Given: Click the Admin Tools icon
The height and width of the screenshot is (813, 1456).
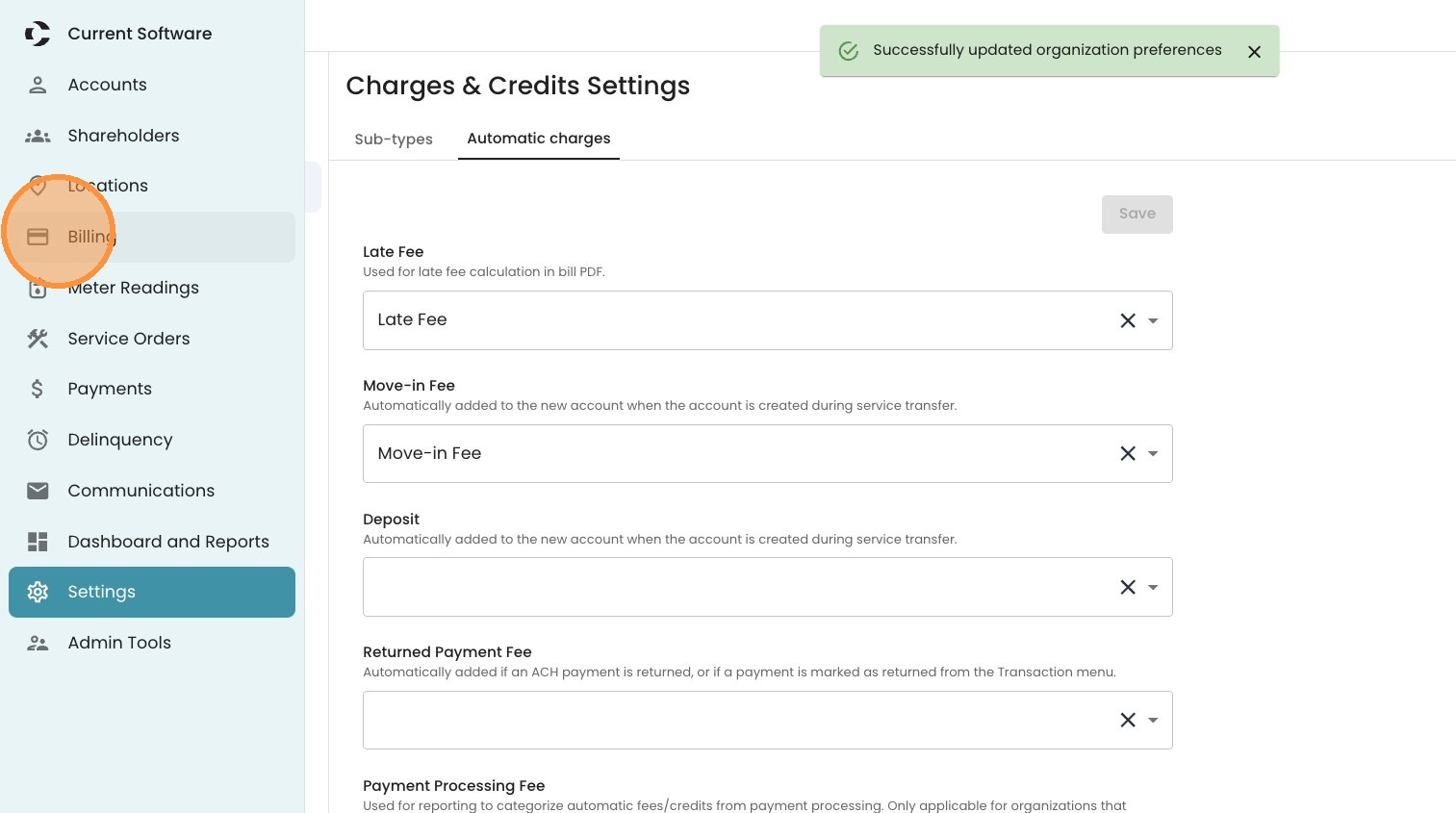Looking at the screenshot, I should (38, 643).
